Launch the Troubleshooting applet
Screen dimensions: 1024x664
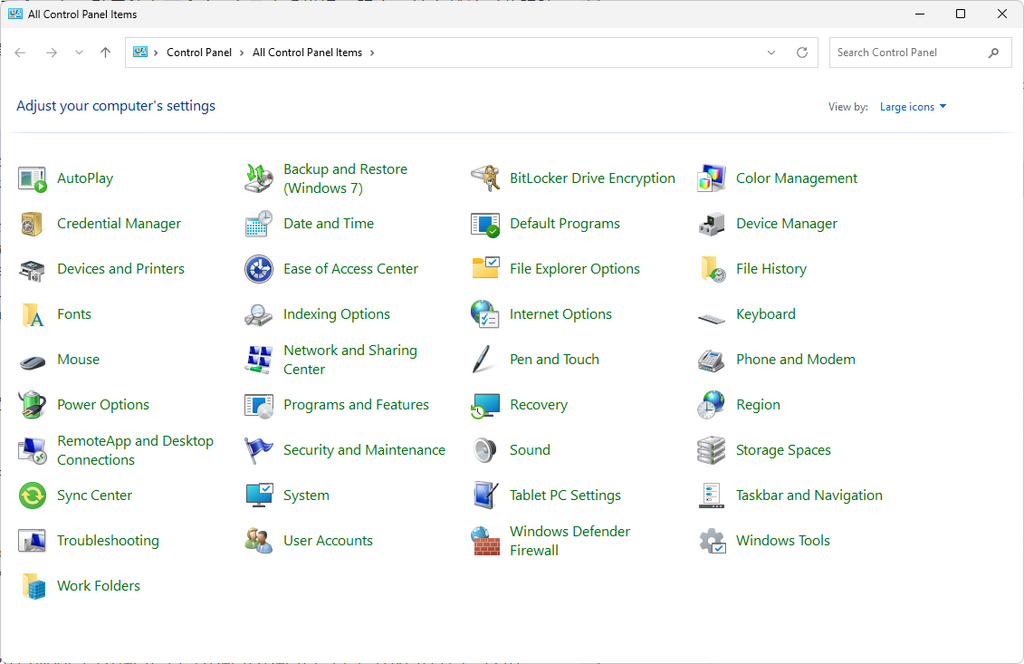tap(108, 540)
